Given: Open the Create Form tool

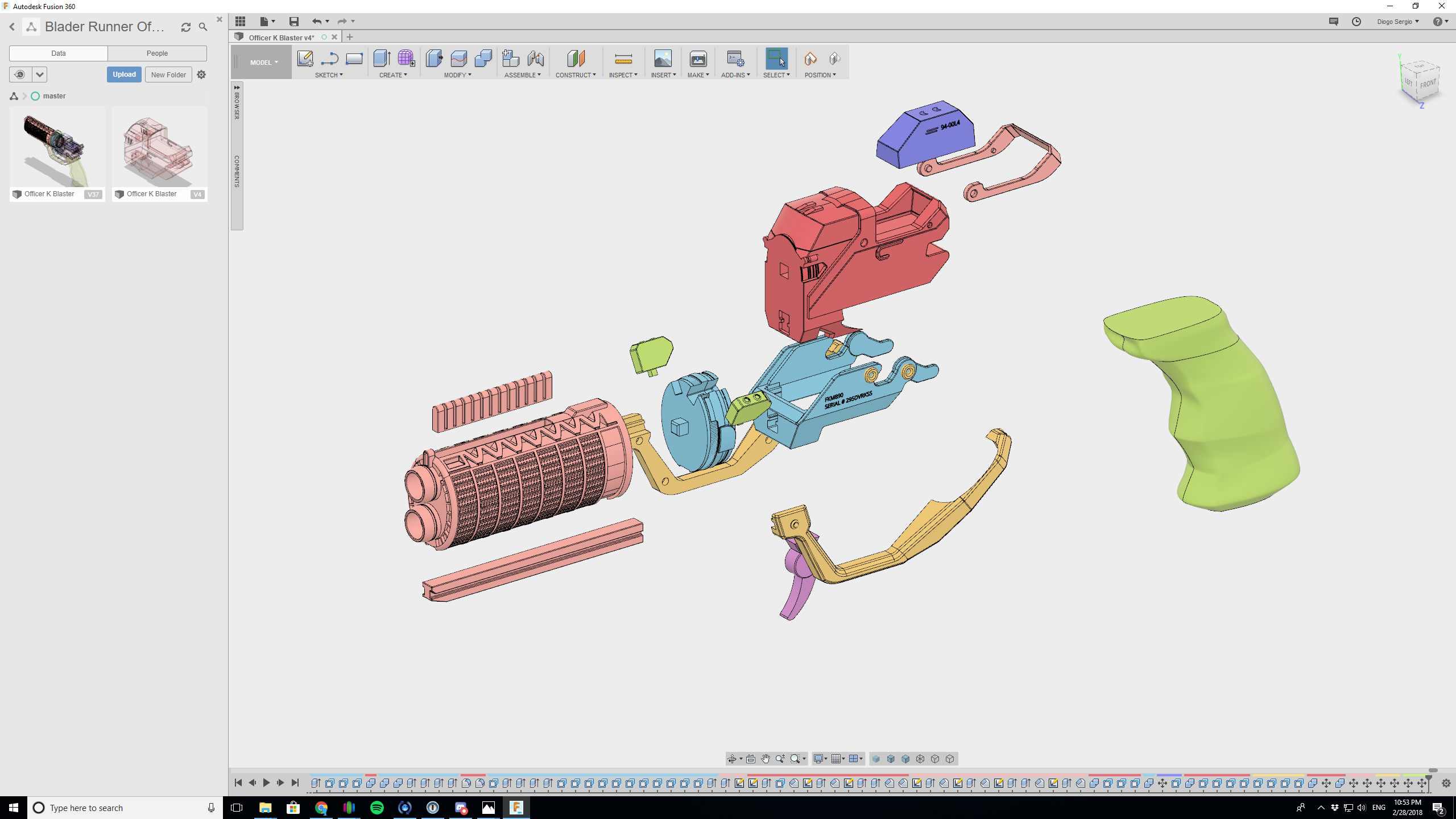Looking at the screenshot, I should click(x=406, y=59).
